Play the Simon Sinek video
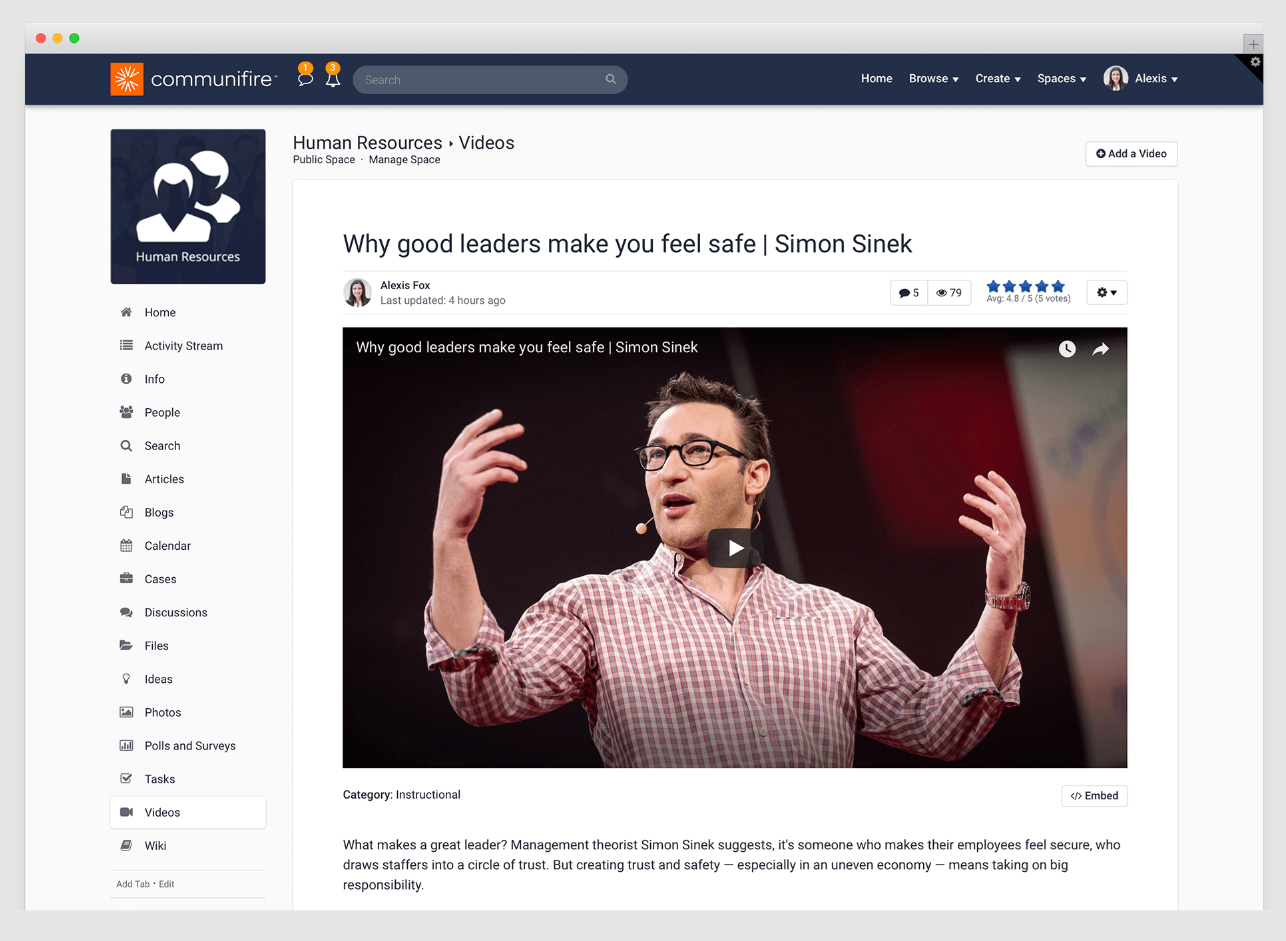The width and height of the screenshot is (1286, 941). pos(735,548)
